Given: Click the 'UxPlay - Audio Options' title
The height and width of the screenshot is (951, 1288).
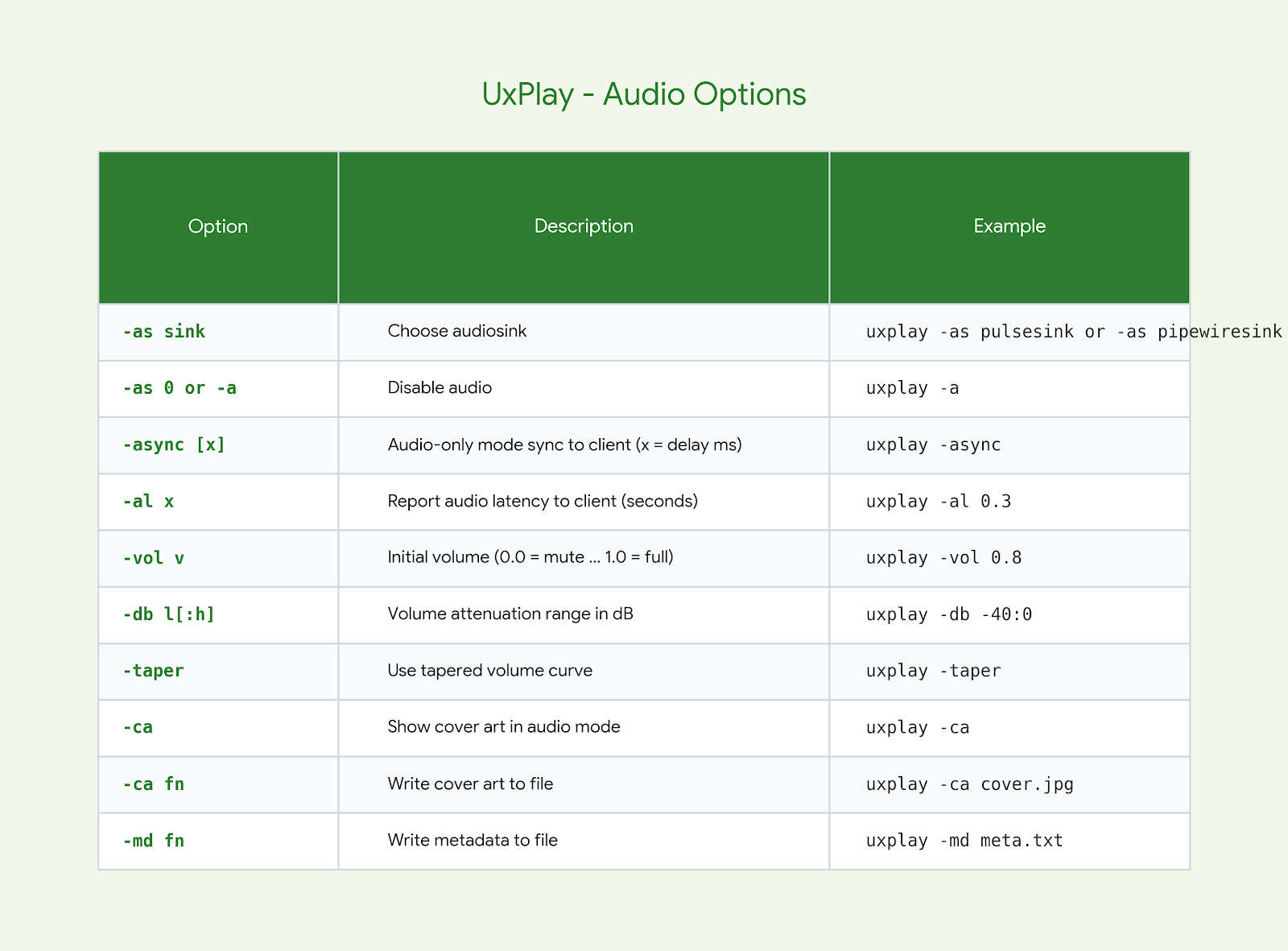Looking at the screenshot, I should tap(644, 94).
